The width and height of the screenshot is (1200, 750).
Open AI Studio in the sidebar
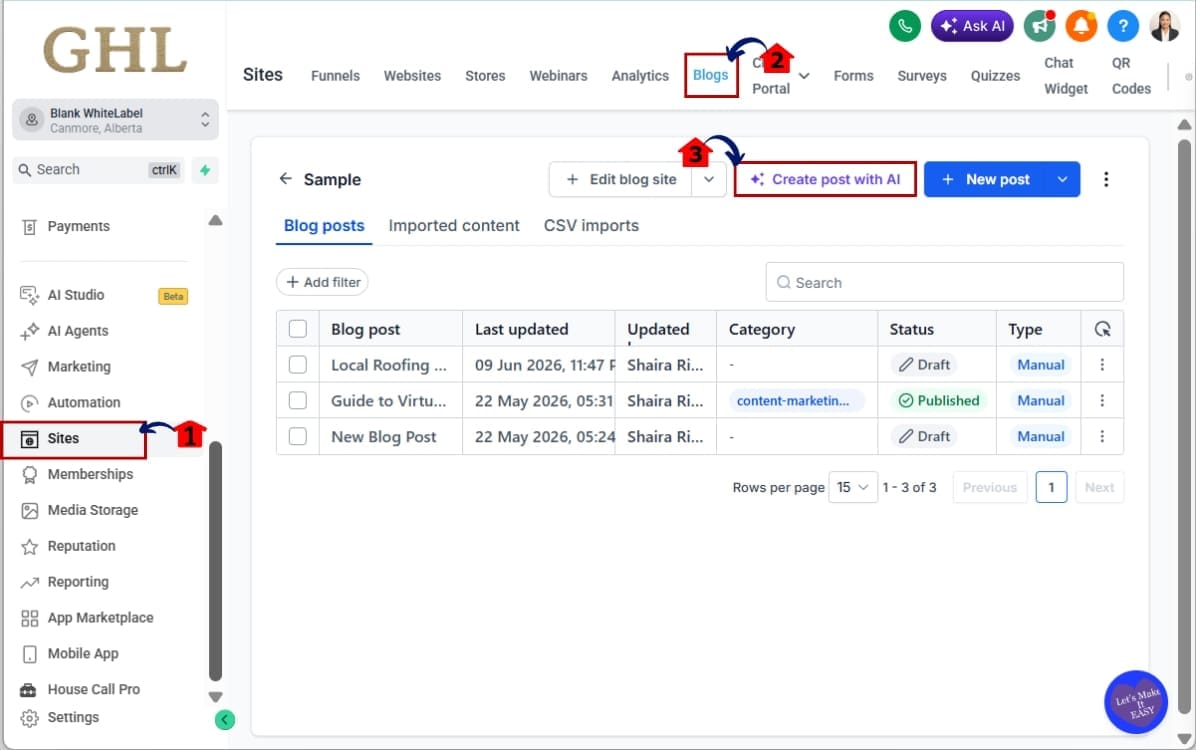click(x=76, y=295)
